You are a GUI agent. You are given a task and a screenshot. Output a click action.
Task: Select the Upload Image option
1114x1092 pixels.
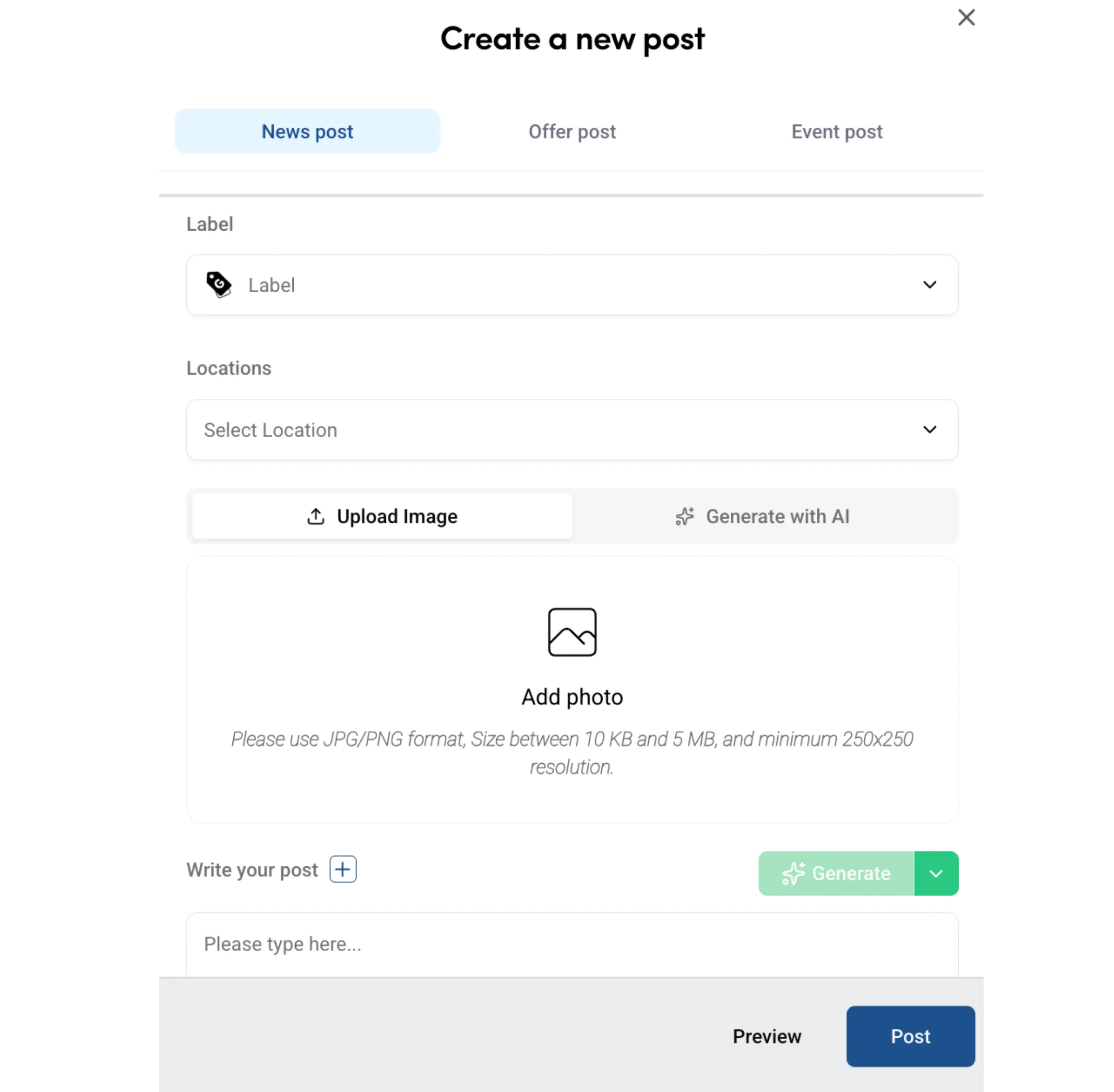382,516
